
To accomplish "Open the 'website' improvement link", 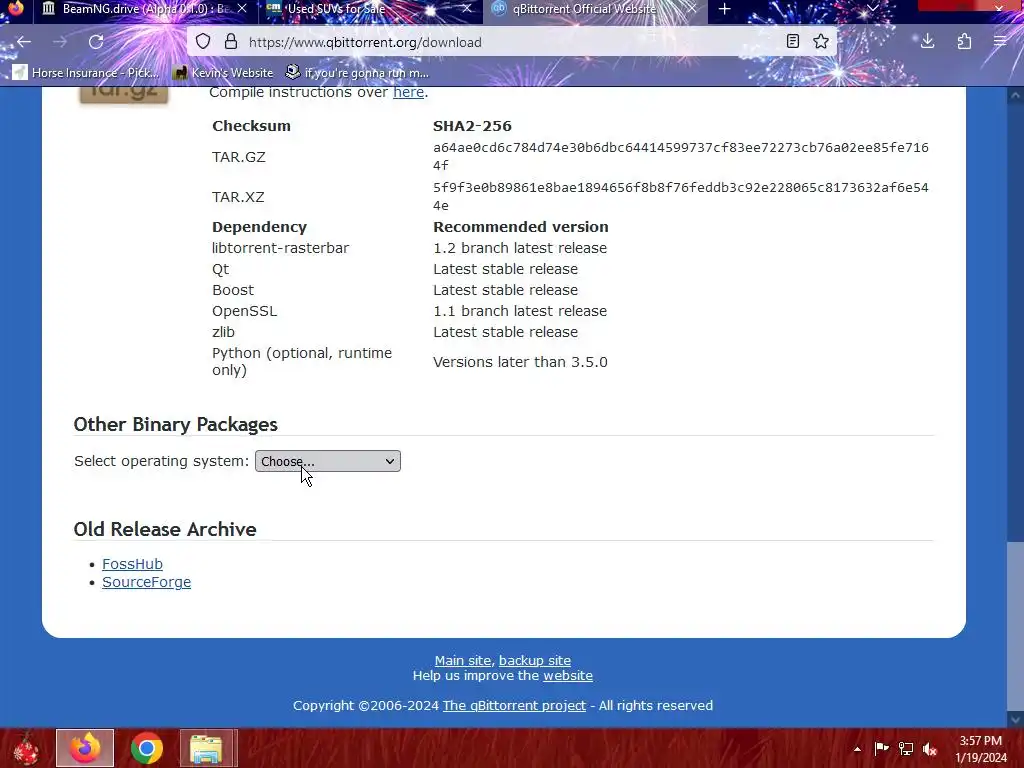I will [568, 675].
